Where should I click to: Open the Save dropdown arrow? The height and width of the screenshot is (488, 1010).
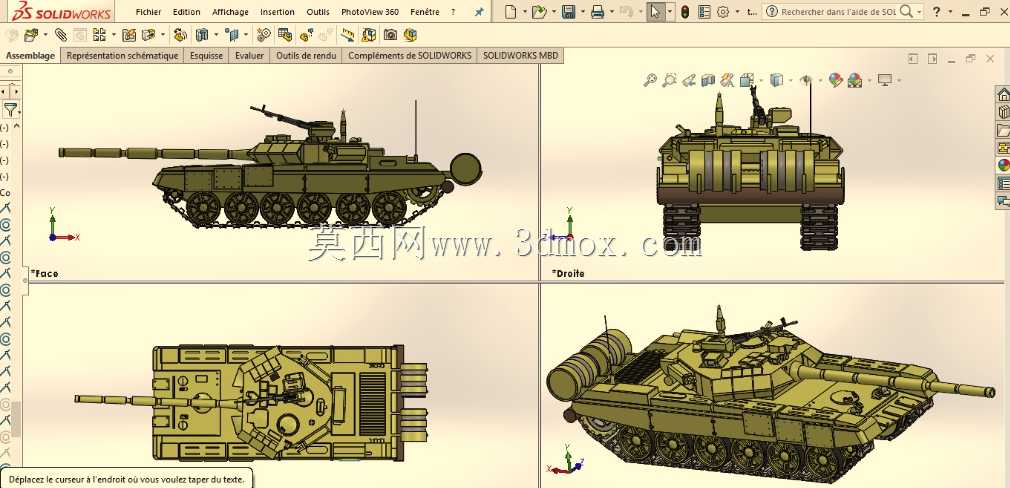click(x=582, y=12)
